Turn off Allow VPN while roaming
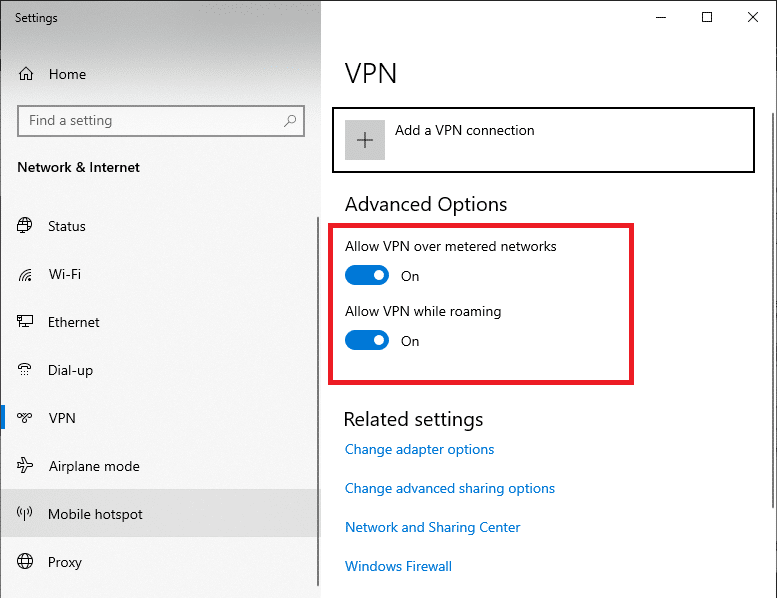The image size is (777, 598). 367,340
